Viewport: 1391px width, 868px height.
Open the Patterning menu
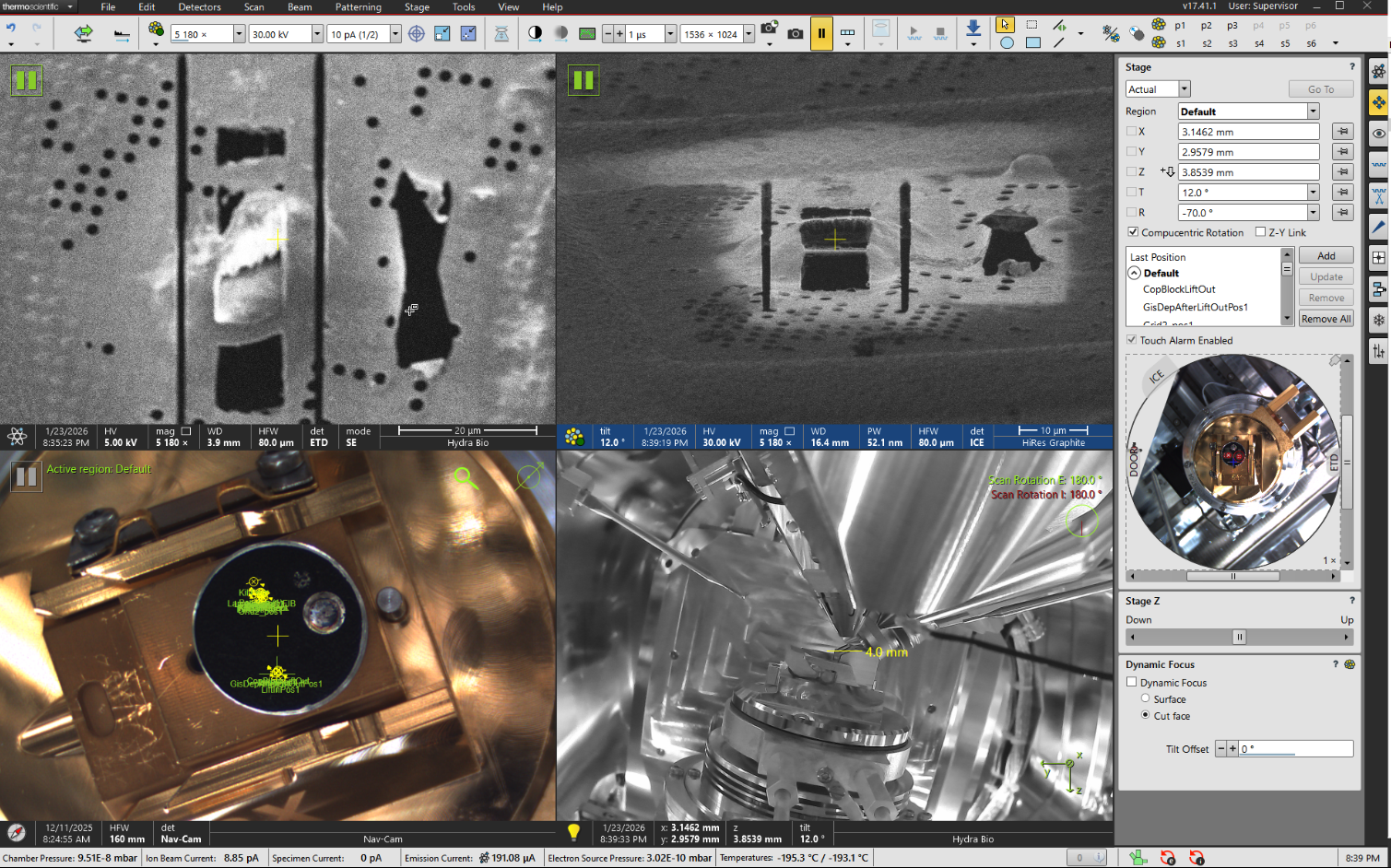358,7
